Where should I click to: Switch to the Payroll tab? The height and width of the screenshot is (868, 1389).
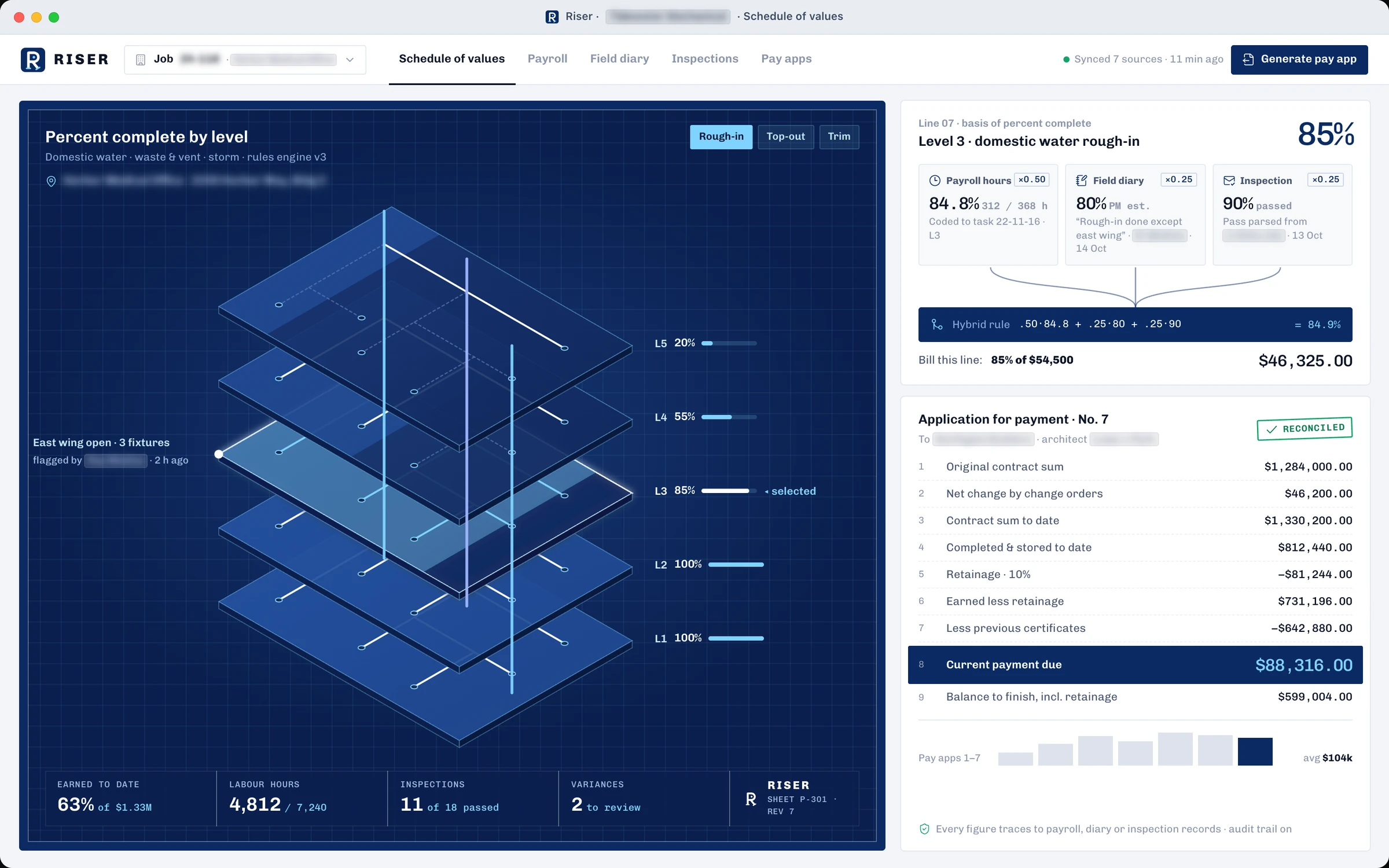(547, 59)
